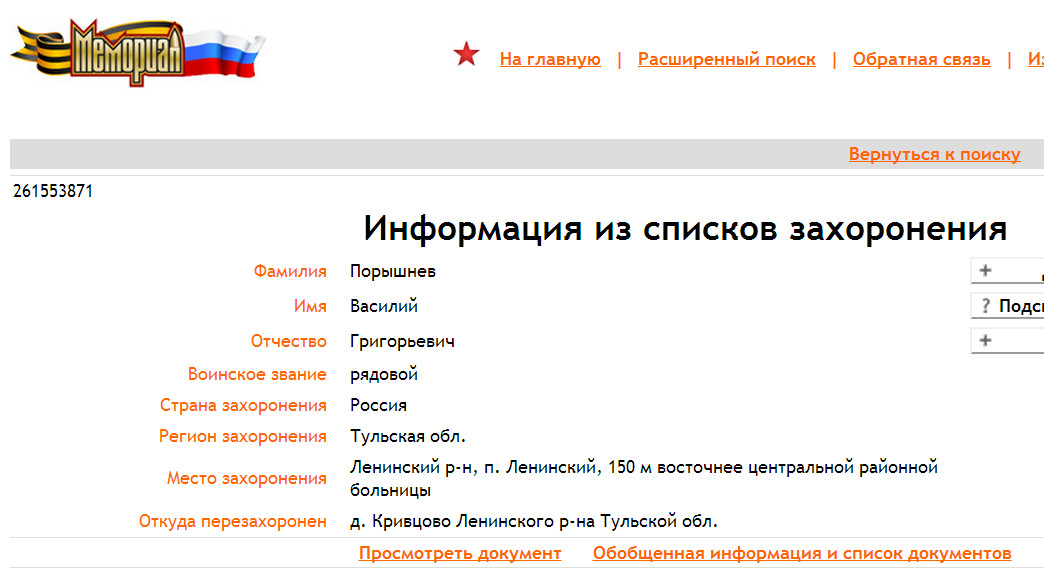Screen dimensions: 1044x568
Task: Click the heading Информация из списков захоронения
Action: [684, 229]
